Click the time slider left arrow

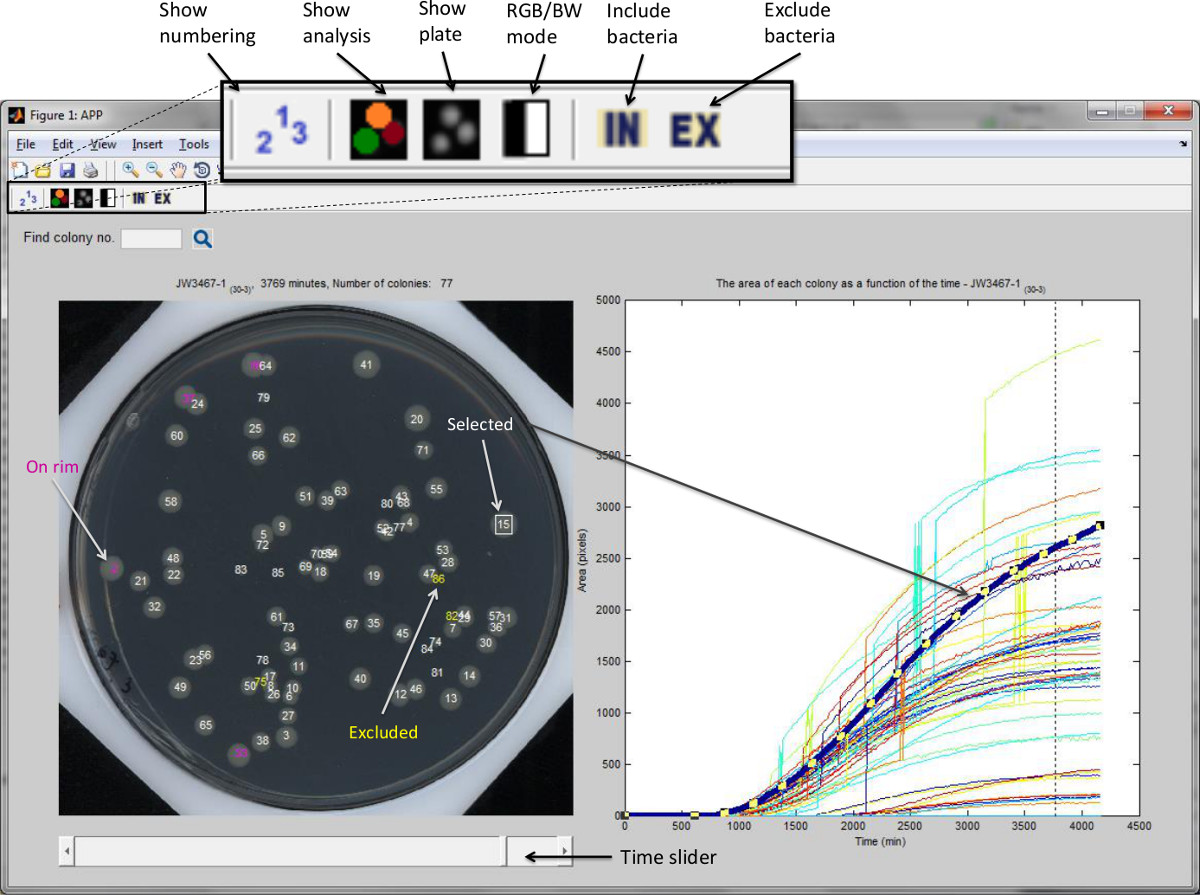[x=67, y=852]
